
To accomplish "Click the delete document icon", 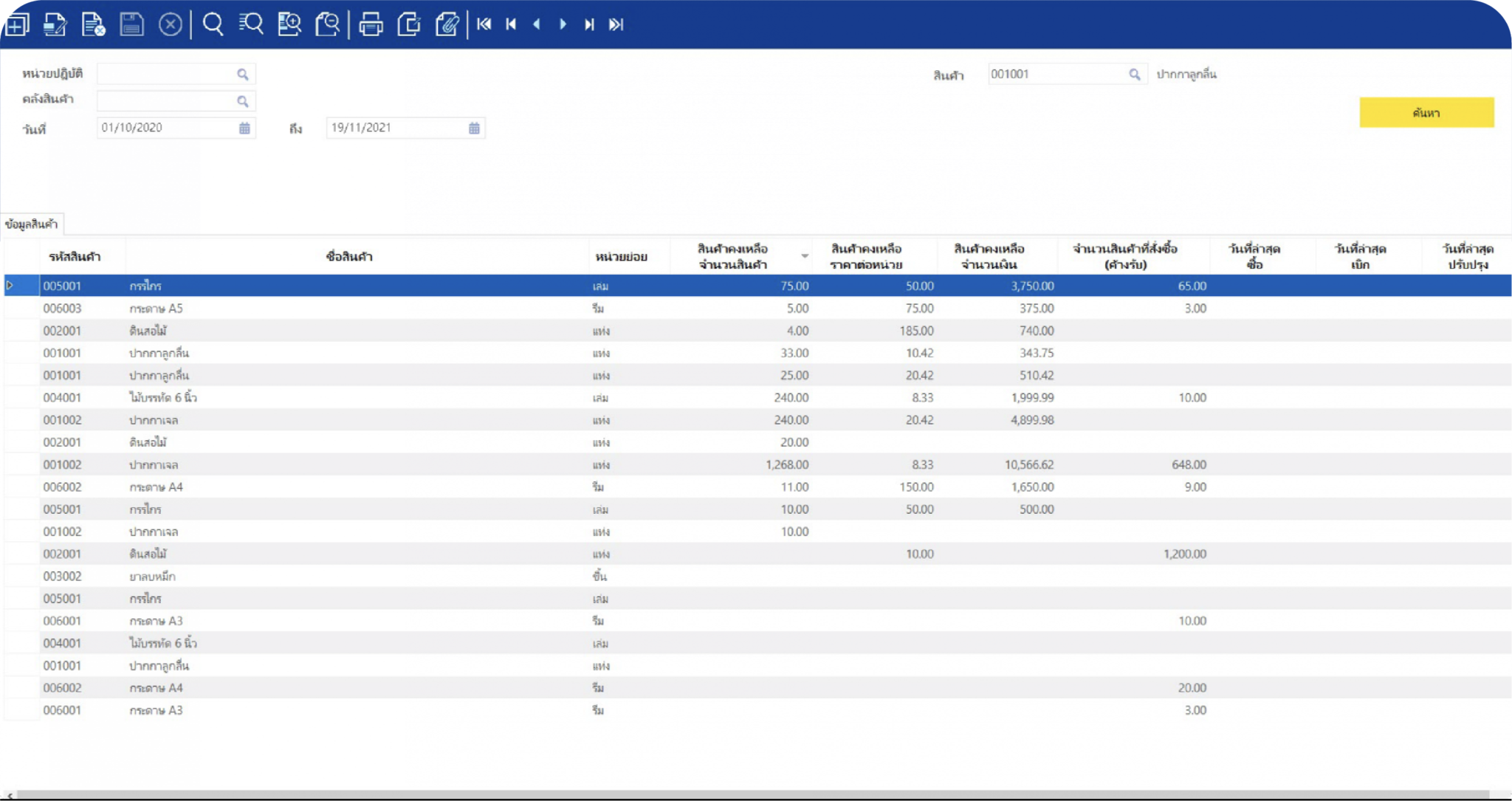I will [x=93, y=24].
